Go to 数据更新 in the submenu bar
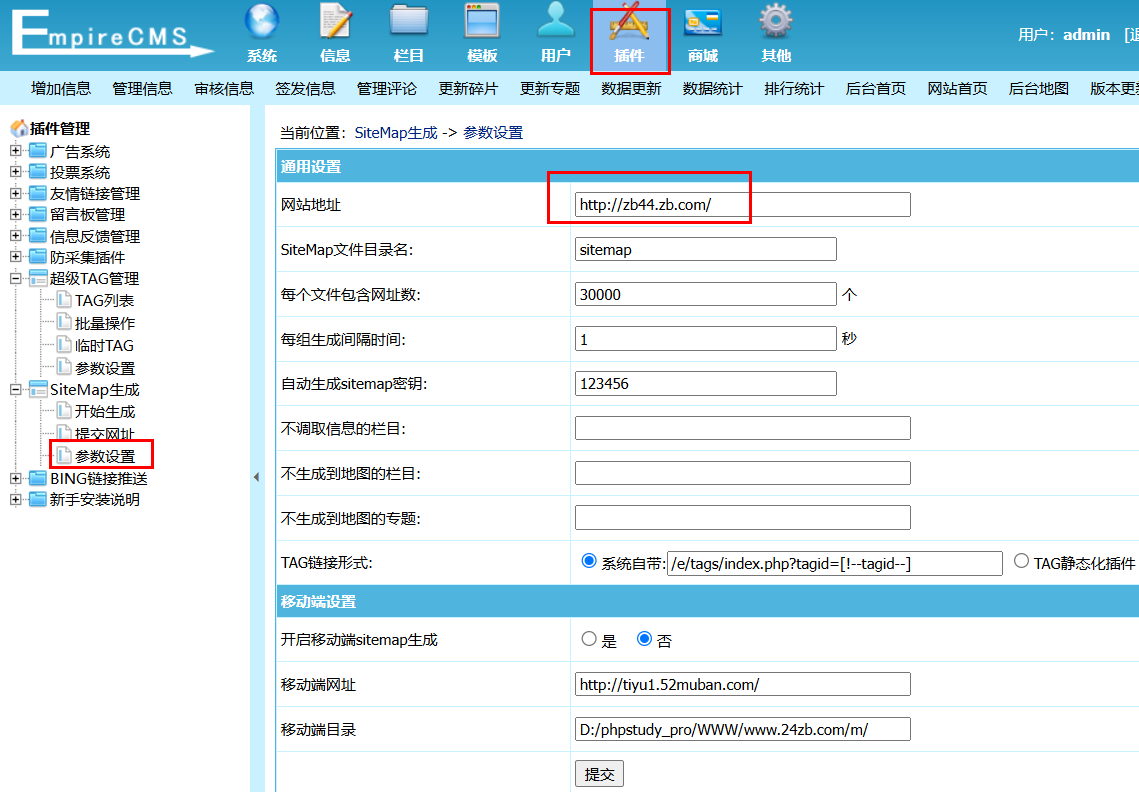 631,88
